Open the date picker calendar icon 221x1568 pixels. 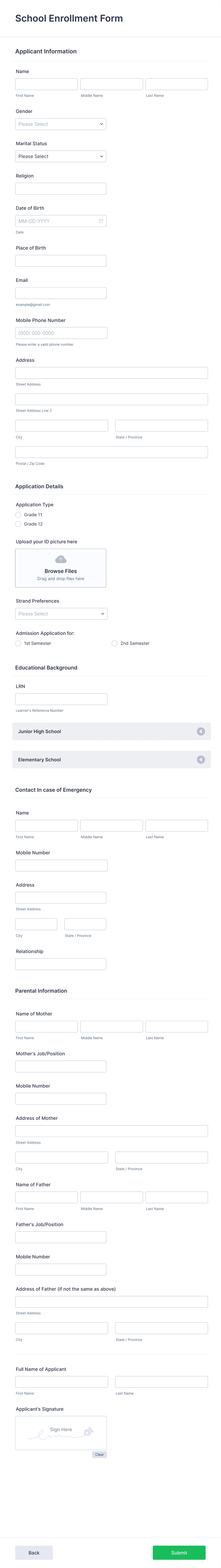pos(101,221)
